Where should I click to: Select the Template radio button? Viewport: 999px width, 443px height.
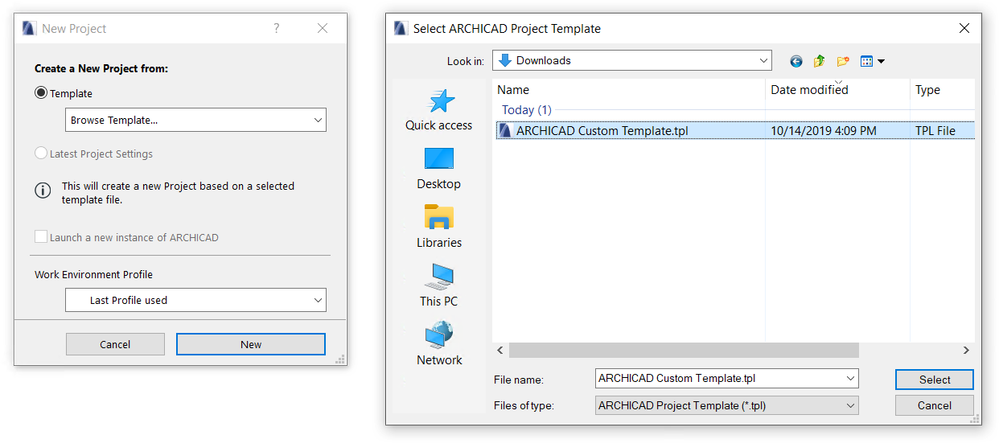click(41, 93)
